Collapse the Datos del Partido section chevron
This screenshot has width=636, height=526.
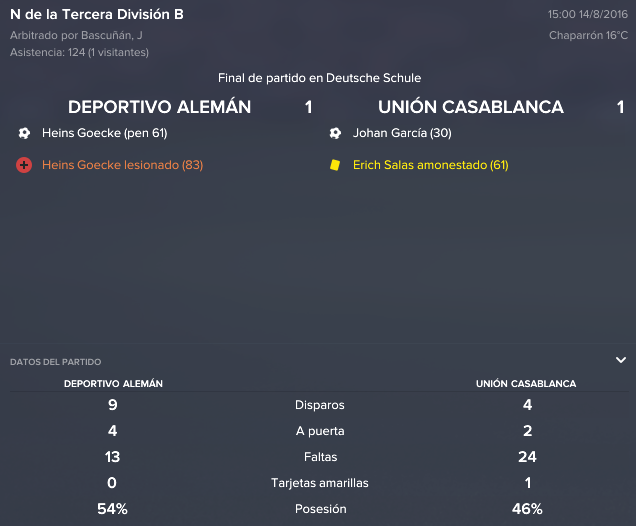pos(621,360)
